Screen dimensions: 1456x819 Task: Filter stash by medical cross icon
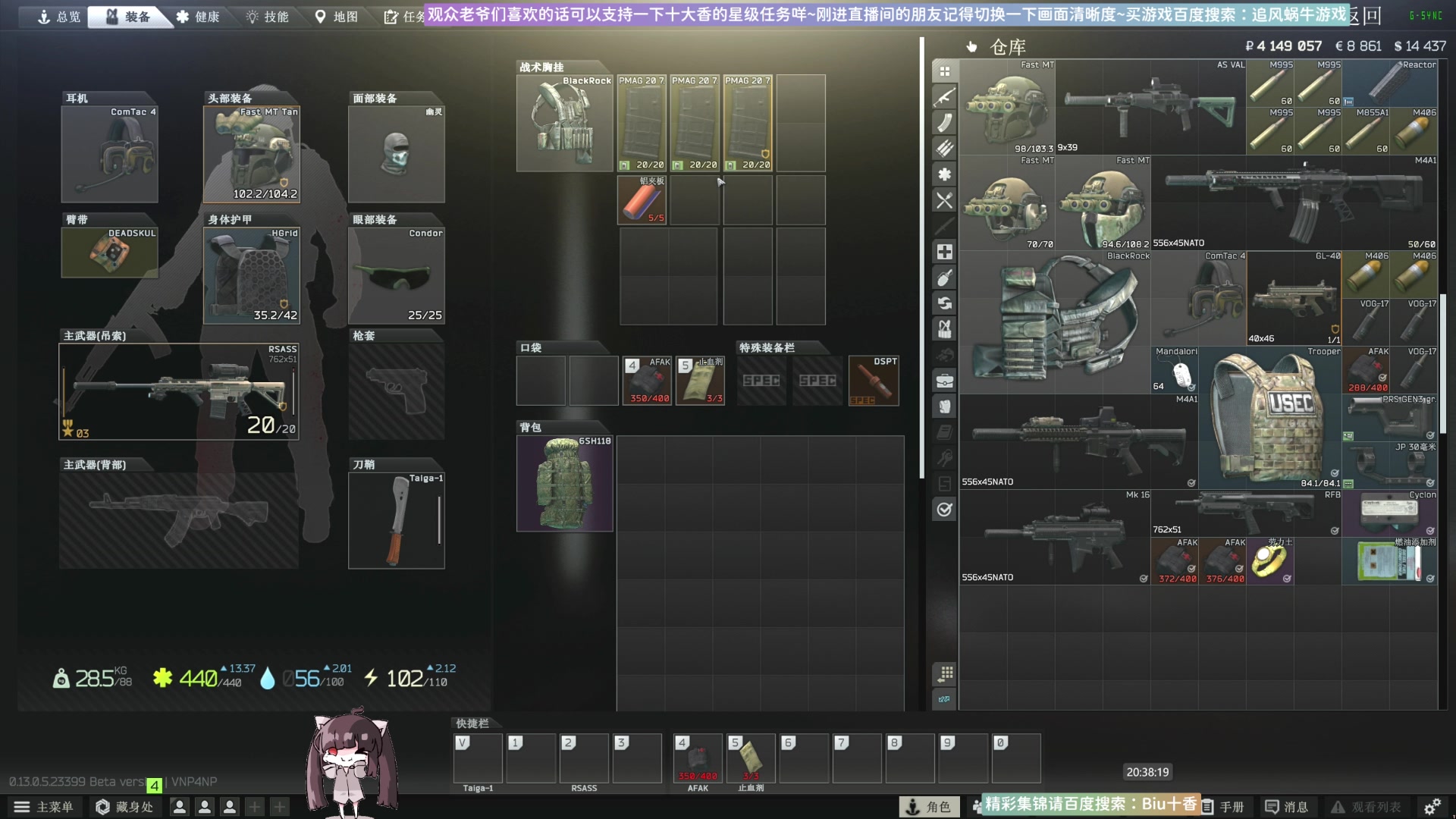click(x=944, y=252)
